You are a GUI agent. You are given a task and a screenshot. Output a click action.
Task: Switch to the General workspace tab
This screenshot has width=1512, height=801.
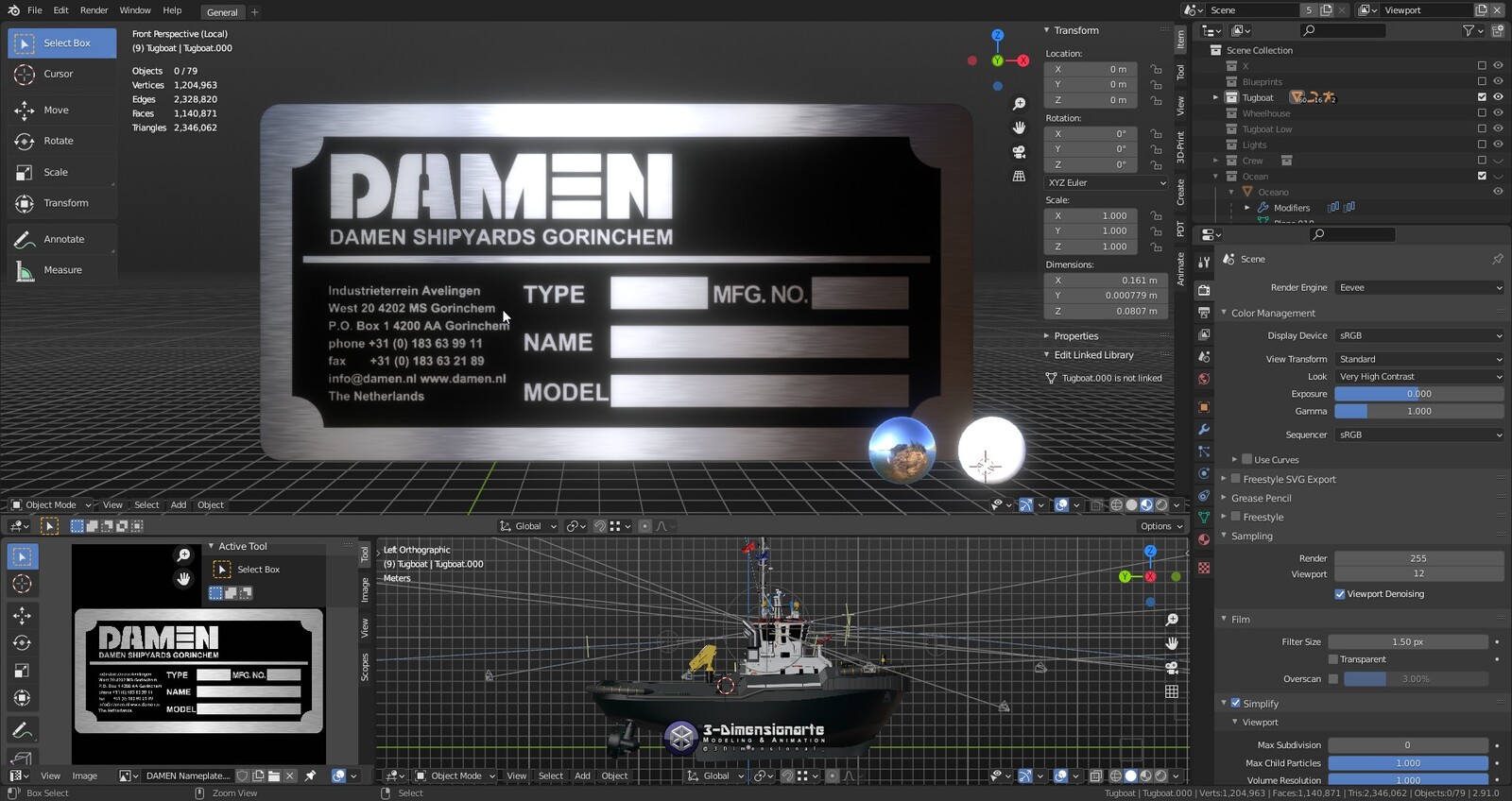tap(222, 12)
